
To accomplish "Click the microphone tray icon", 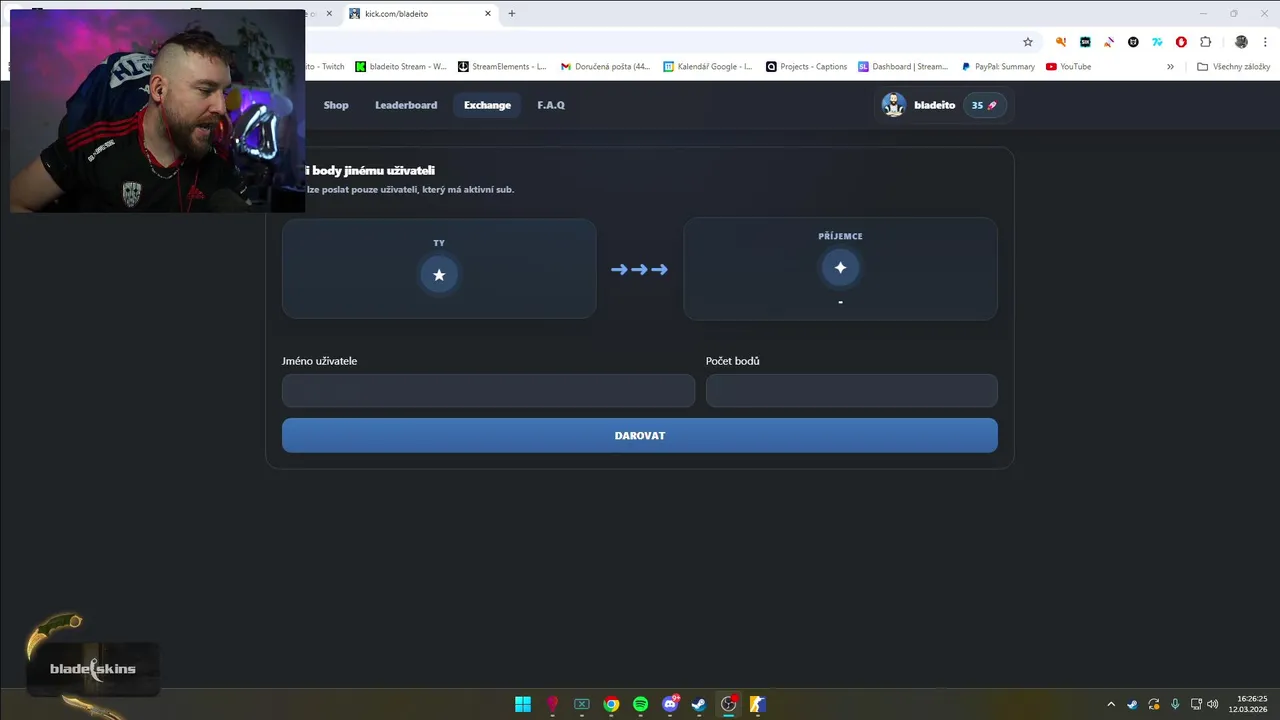I will click(x=1175, y=704).
